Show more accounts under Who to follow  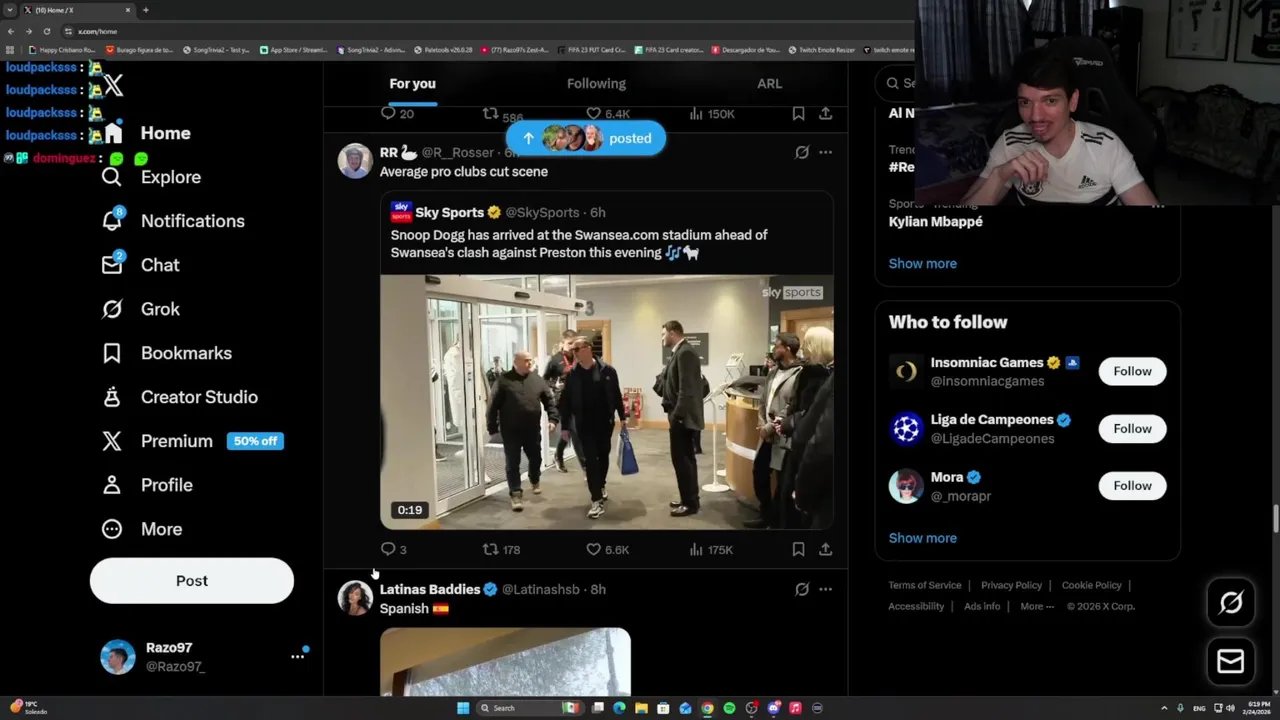922,538
